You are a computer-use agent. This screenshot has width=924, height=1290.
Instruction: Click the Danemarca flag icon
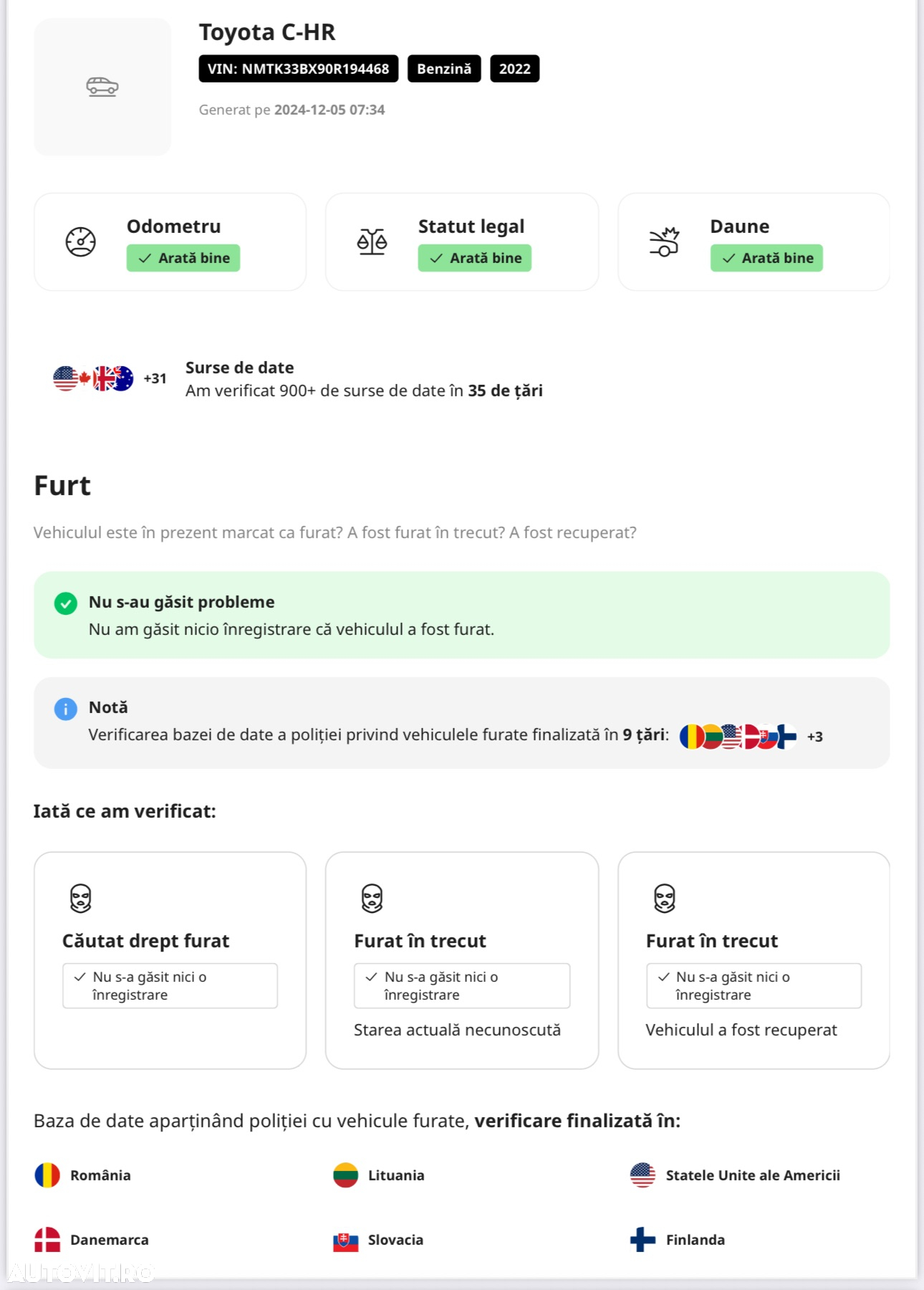(47, 1240)
